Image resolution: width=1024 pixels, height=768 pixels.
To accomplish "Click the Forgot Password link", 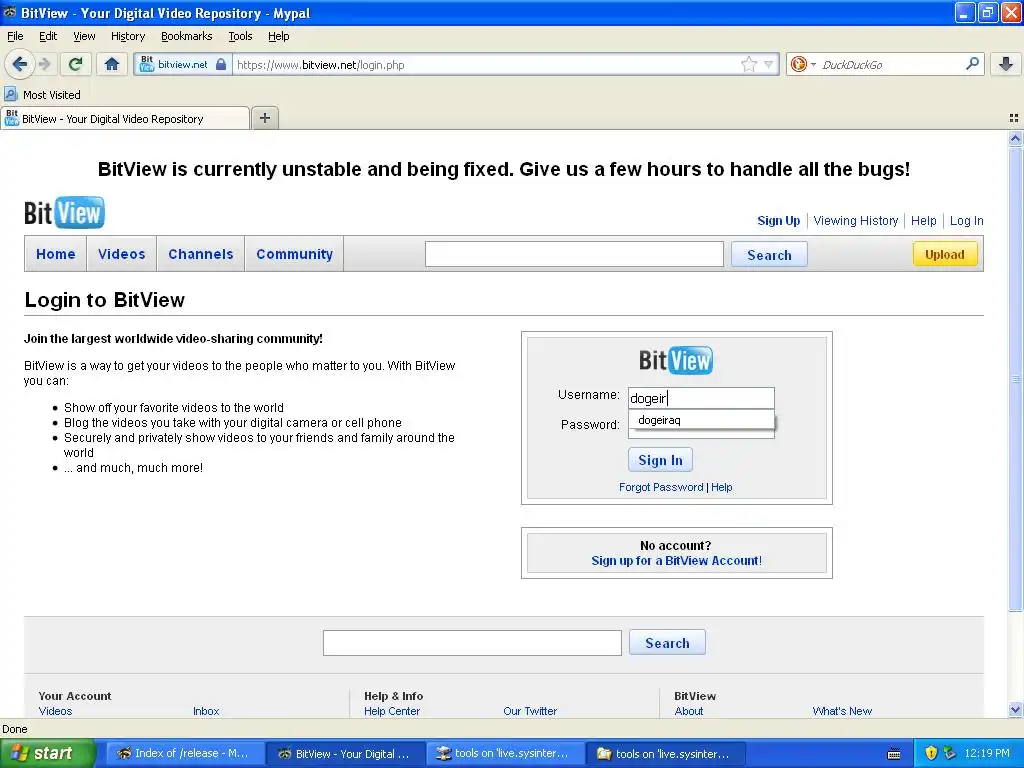I will click(661, 487).
